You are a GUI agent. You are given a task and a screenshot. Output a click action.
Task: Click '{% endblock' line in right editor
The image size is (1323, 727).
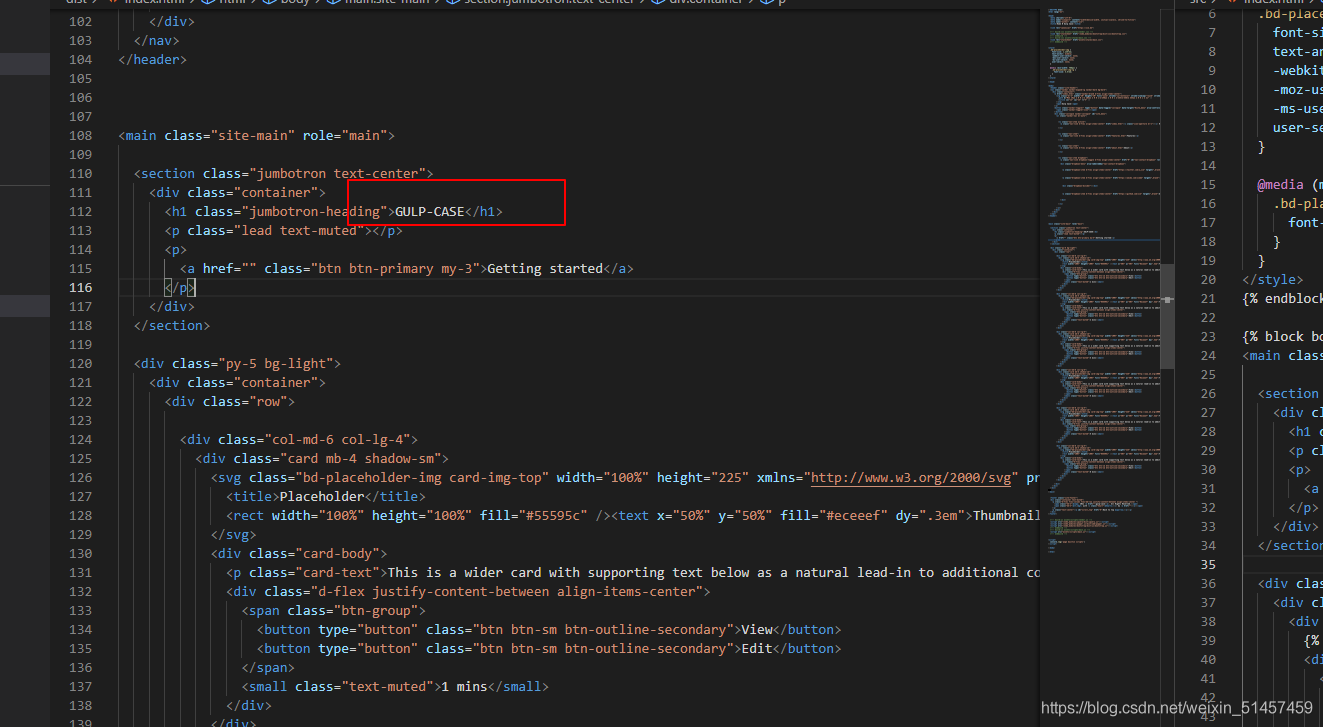coord(1282,299)
